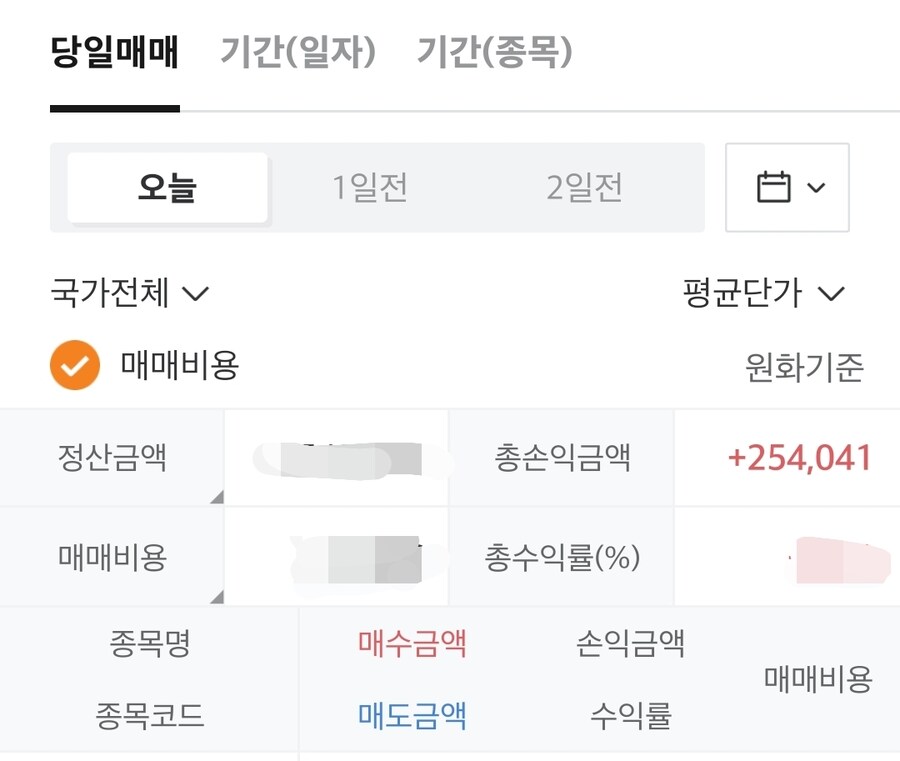Click the 수익률 column header

pos(630,716)
